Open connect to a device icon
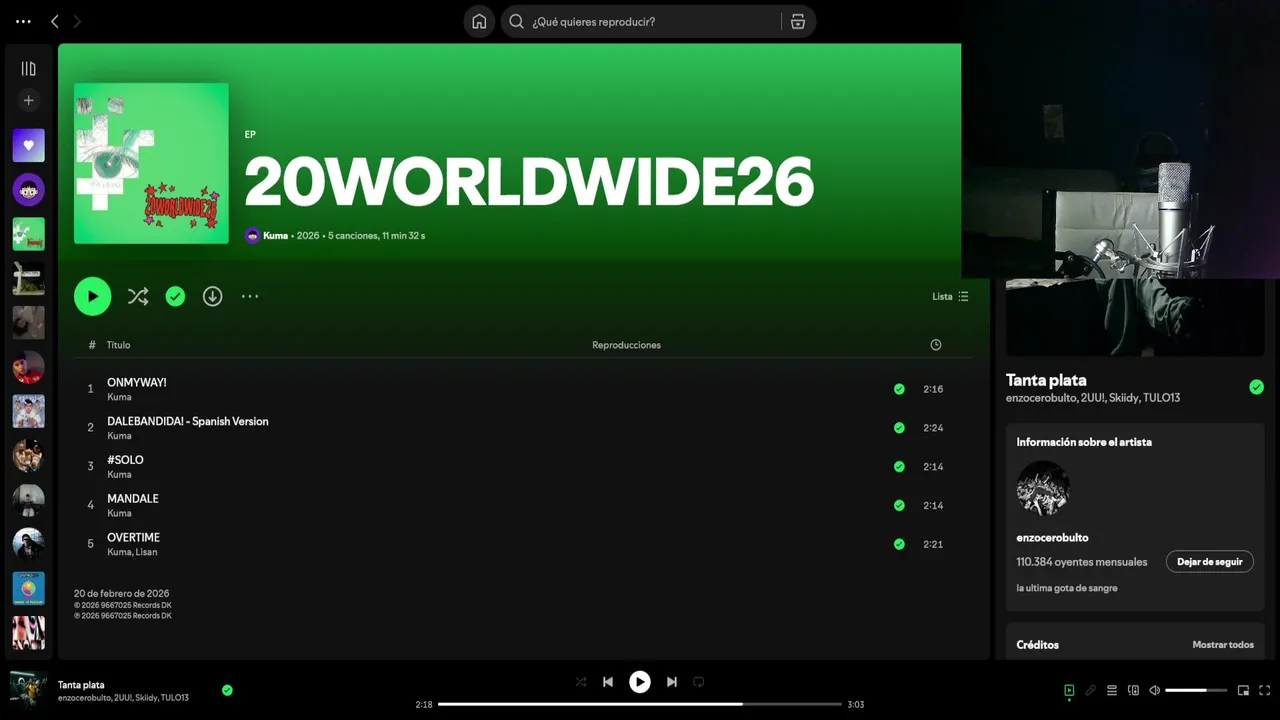This screenshot has width=1280, height=720. click(1133, 690)
